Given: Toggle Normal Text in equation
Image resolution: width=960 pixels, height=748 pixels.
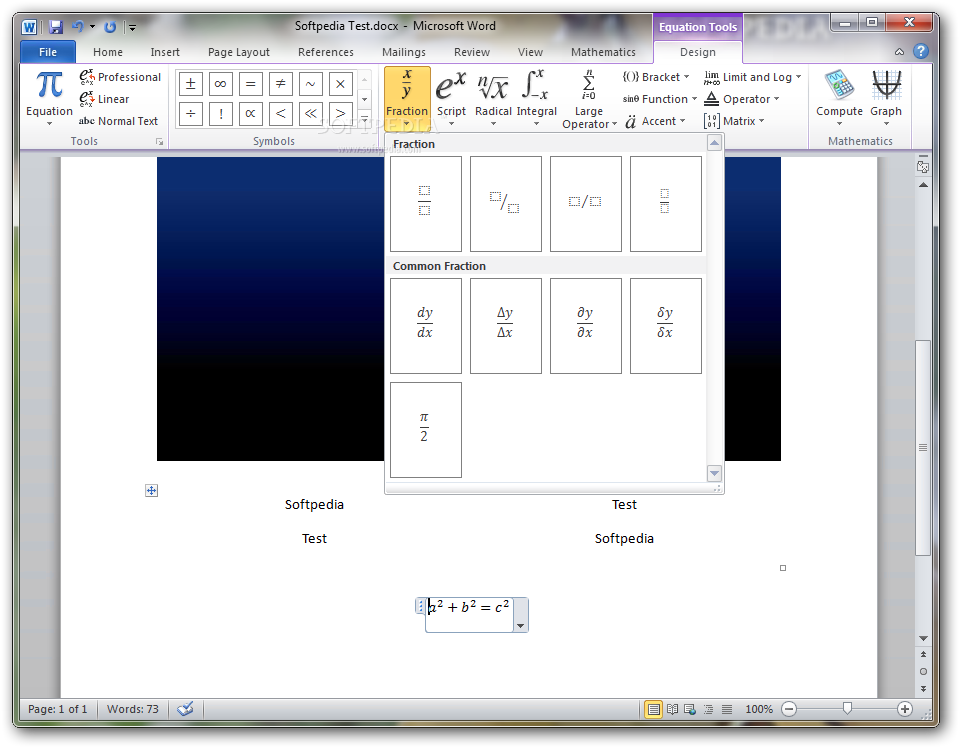Looking at the screenshot, I should [118, 121].
